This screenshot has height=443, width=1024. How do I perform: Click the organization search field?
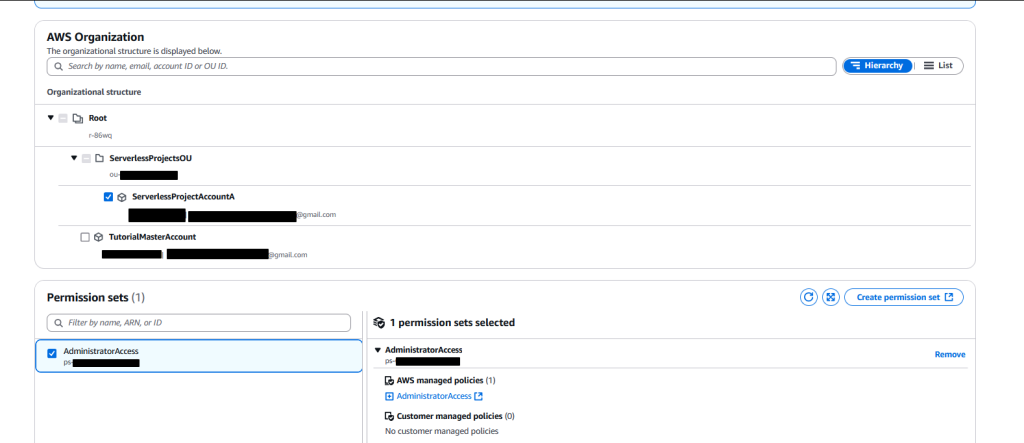coord(441,66)
